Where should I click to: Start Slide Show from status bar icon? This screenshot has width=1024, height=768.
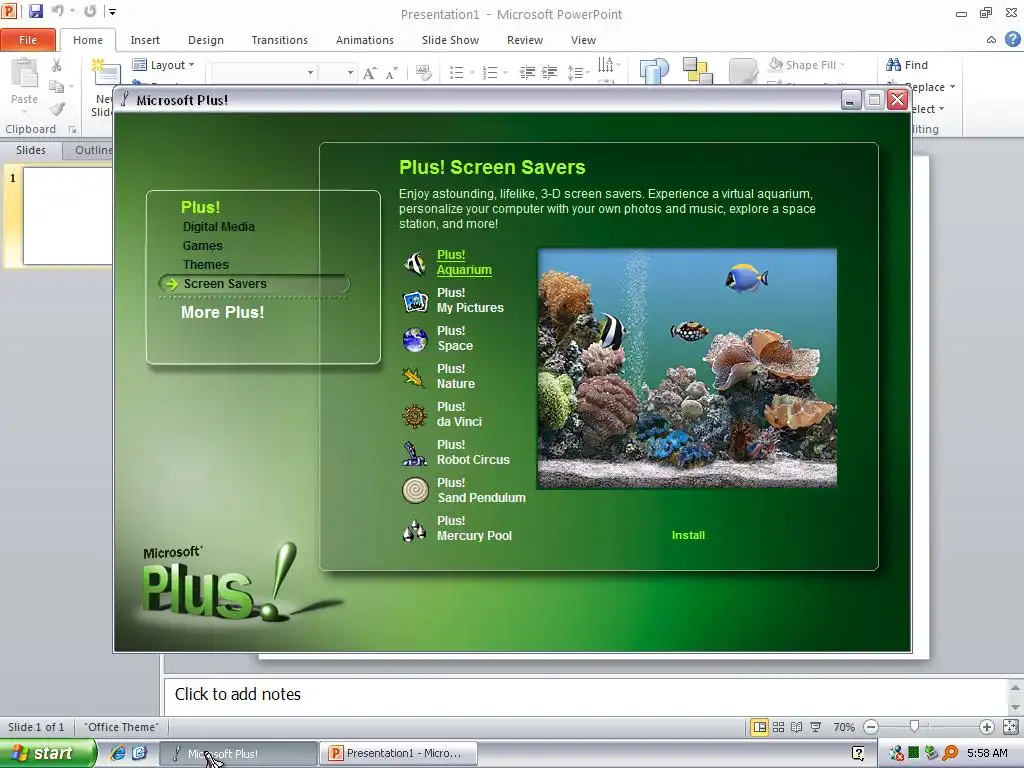point(816,727)
